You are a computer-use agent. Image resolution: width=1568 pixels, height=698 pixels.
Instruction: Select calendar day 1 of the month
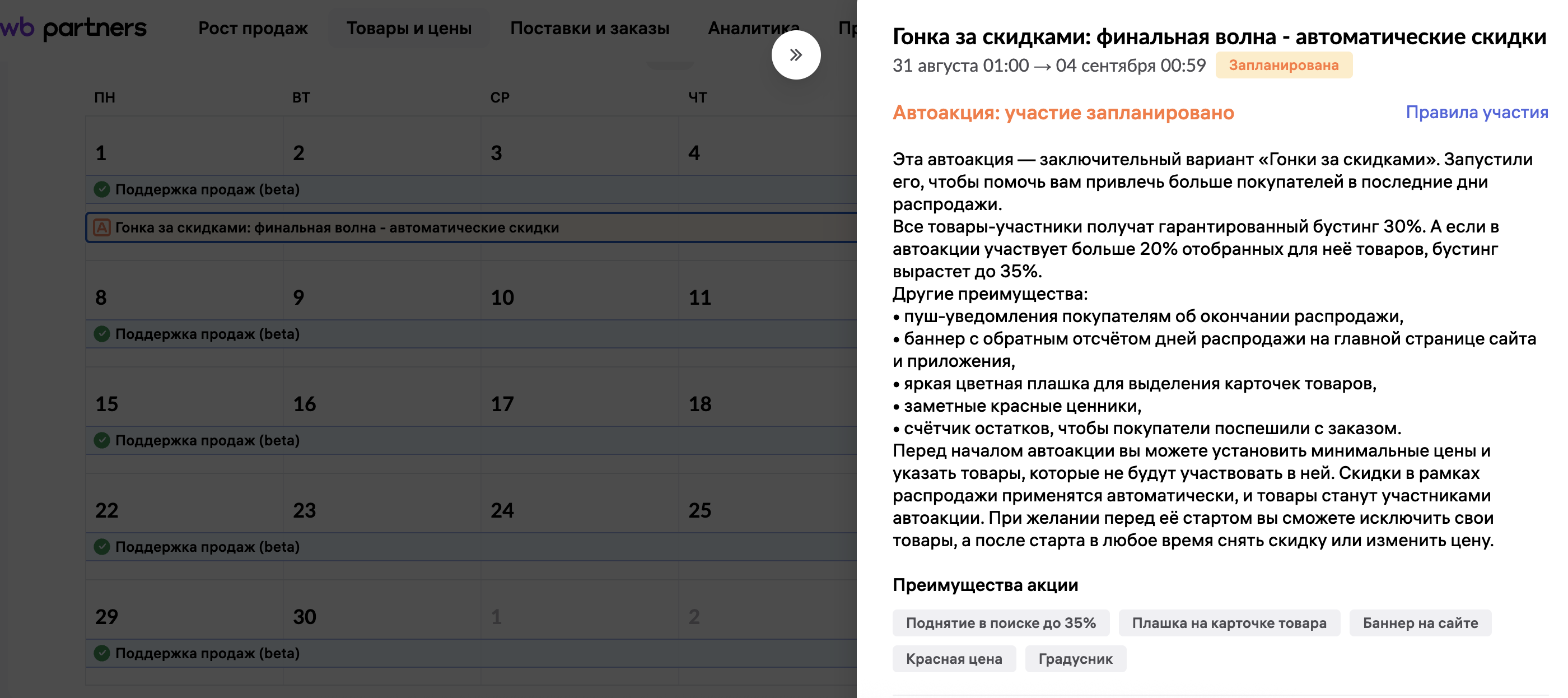101,153
